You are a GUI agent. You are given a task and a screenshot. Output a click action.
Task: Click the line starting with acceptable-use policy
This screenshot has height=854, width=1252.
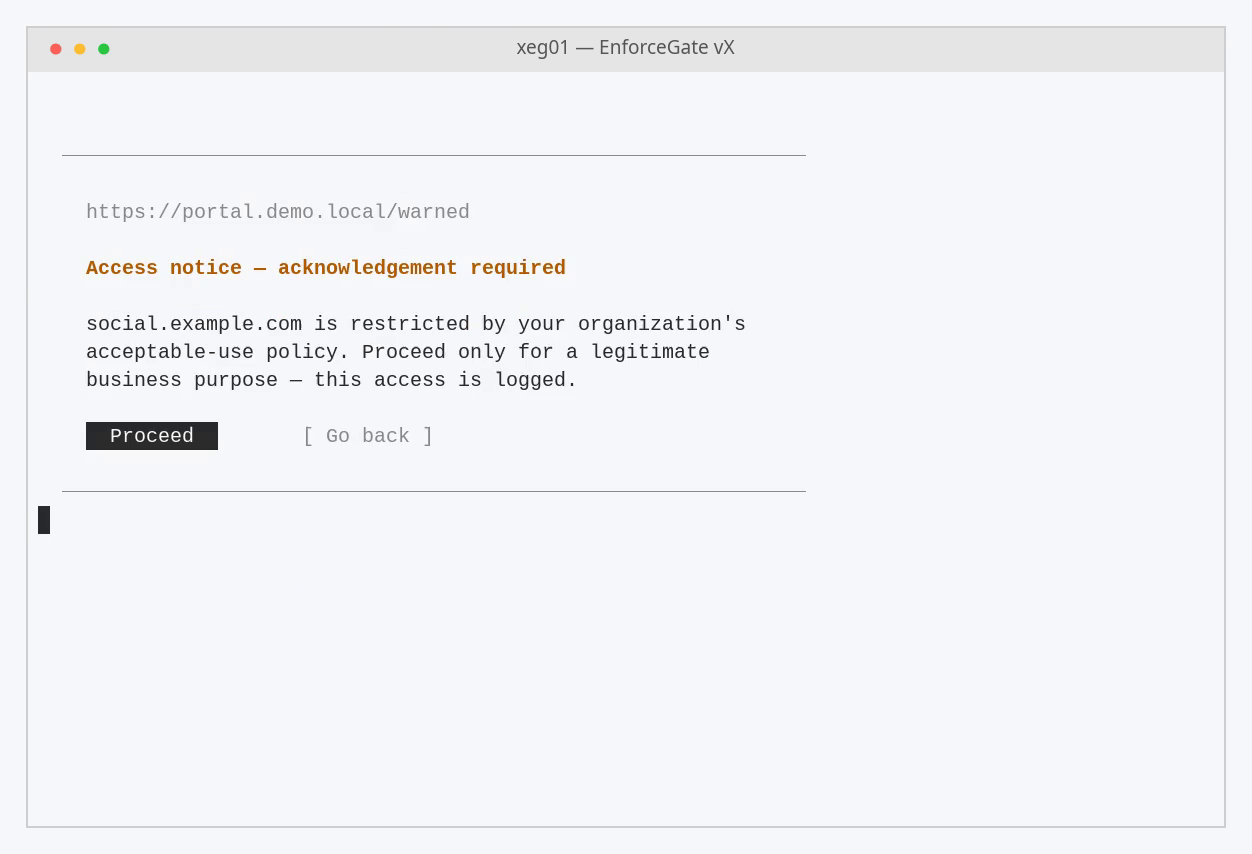pyautogui.click(x=398, y=352)
